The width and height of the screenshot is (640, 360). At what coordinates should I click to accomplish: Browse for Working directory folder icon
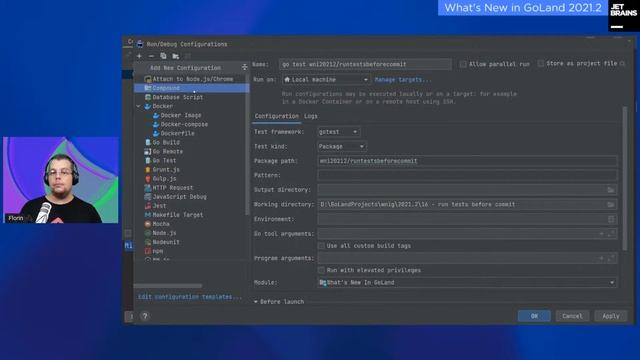click(611, 204)
